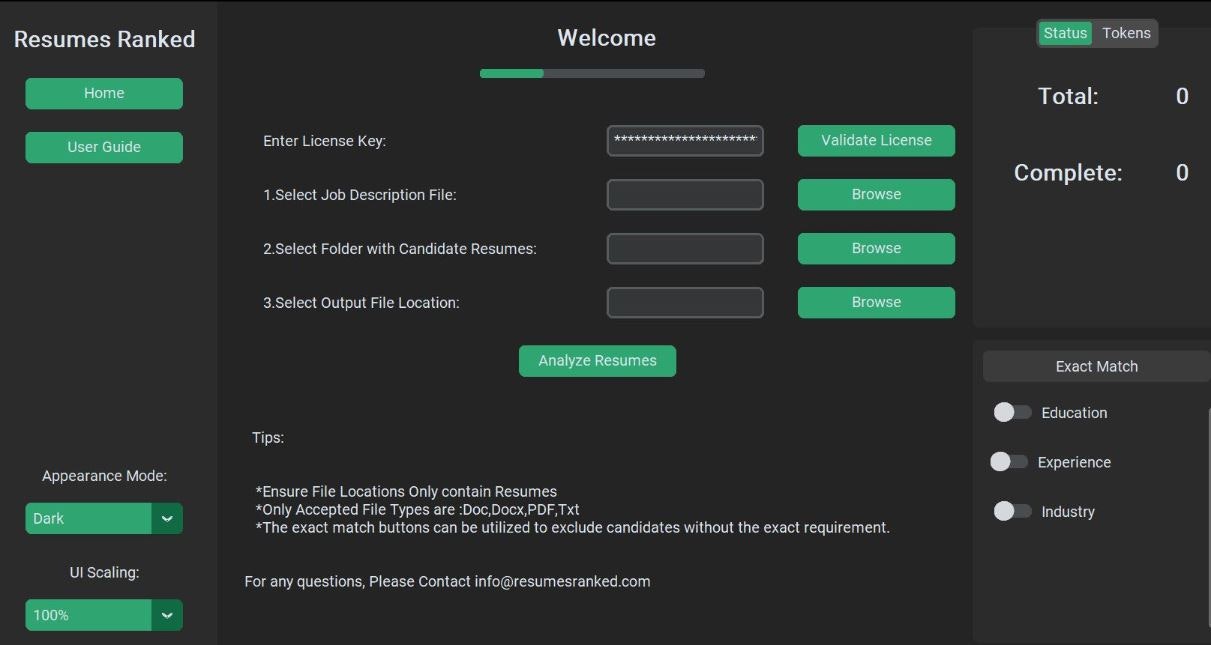The image size is (1211, 645).
Task: Click the Job Description File path field
Action: tap(685, 195)
